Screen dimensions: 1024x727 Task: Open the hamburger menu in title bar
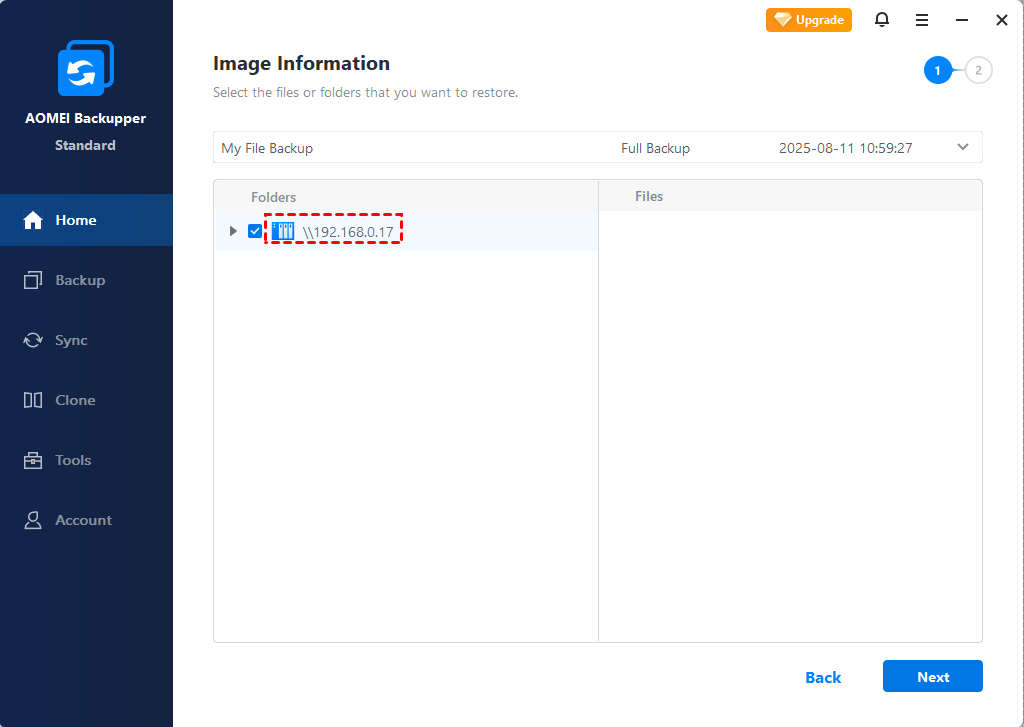pyautogui.click(x=922, y=20)
